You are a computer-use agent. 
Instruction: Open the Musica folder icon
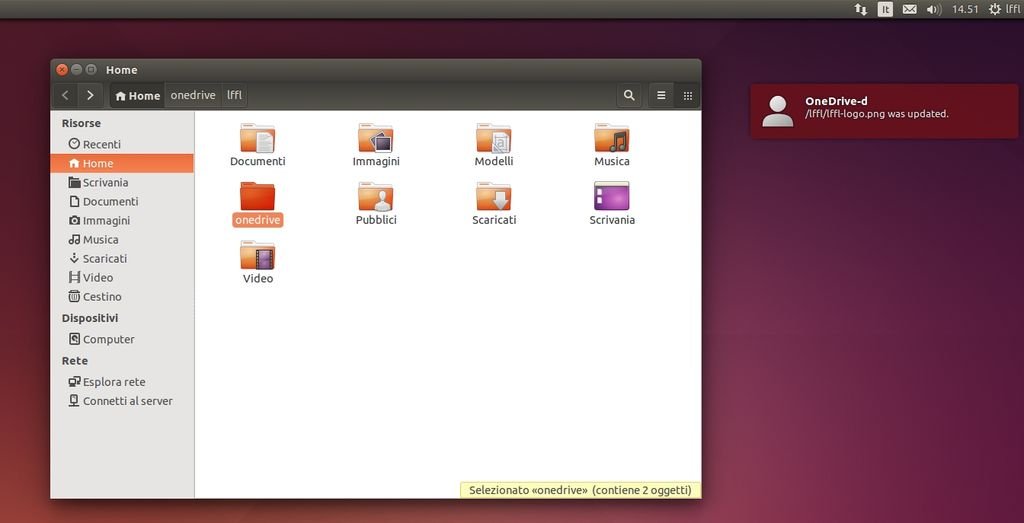click(611, 139)
